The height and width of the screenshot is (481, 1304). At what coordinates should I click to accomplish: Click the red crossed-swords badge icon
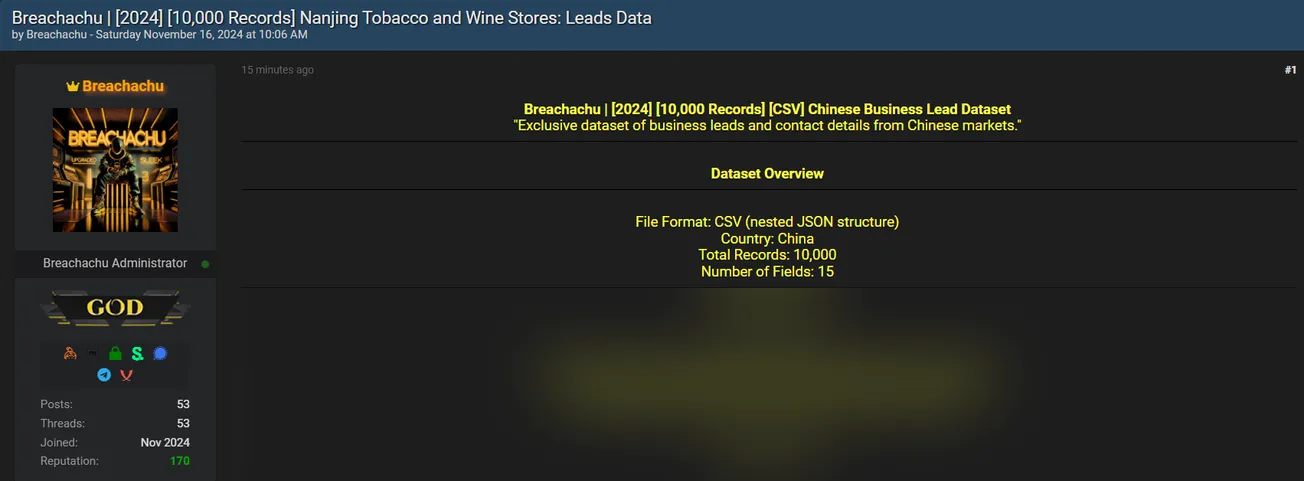click(126, 375)
